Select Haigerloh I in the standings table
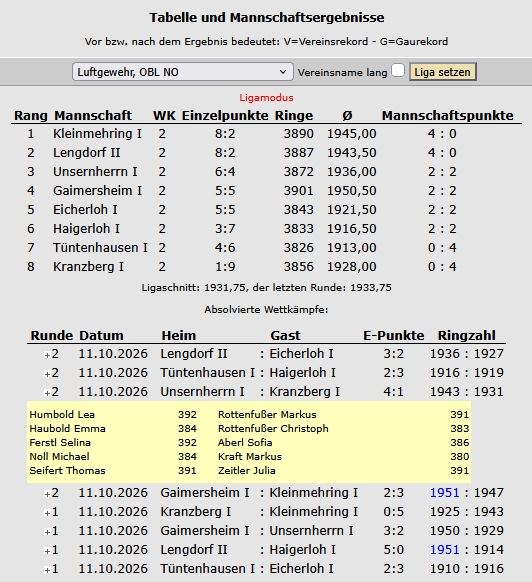The image size is (532, 582). [x=86, y=228]
